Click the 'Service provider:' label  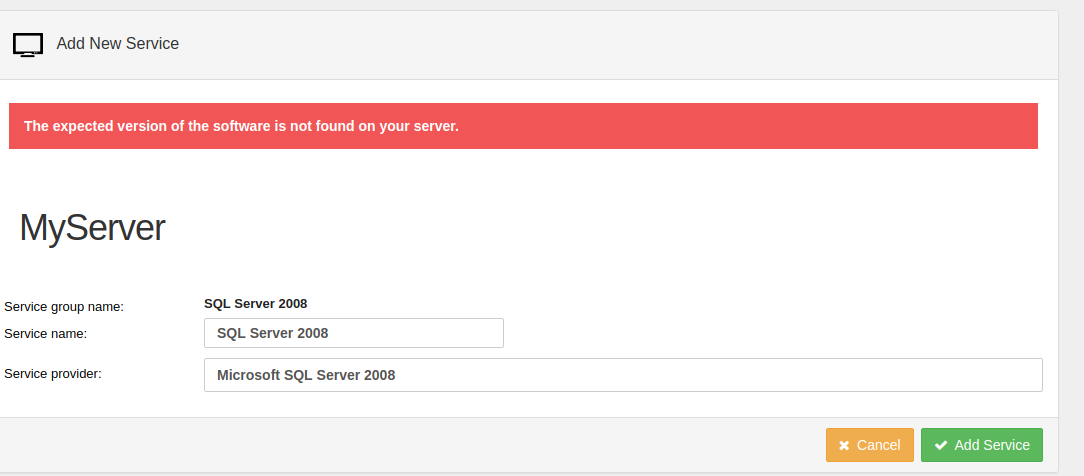(53, 374)
